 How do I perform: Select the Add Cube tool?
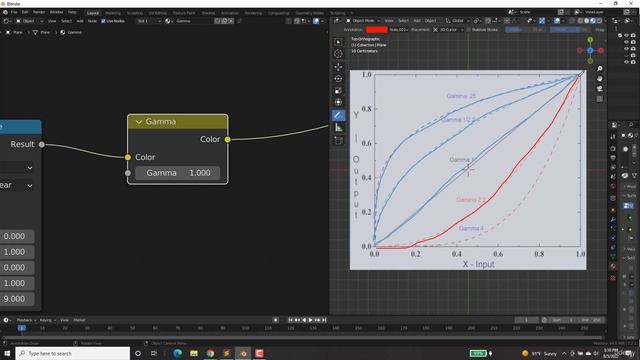point(338,141)
